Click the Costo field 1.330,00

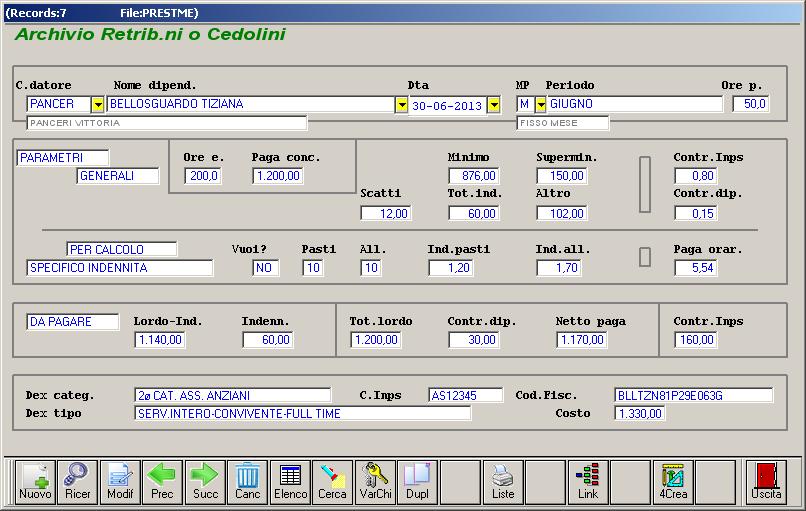point(639,414)
